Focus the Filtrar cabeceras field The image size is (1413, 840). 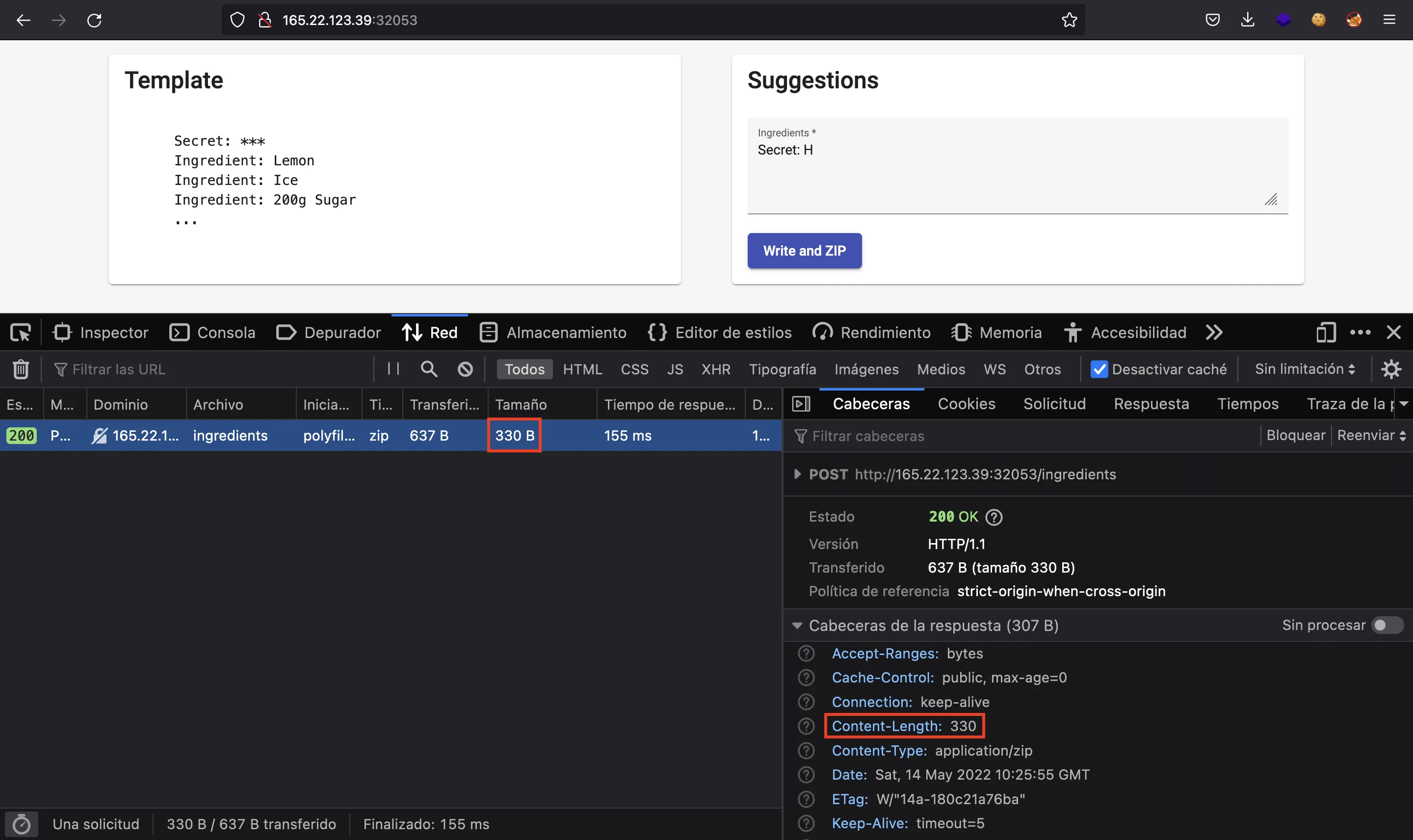pyautogui.click(x=1024, y=436)
